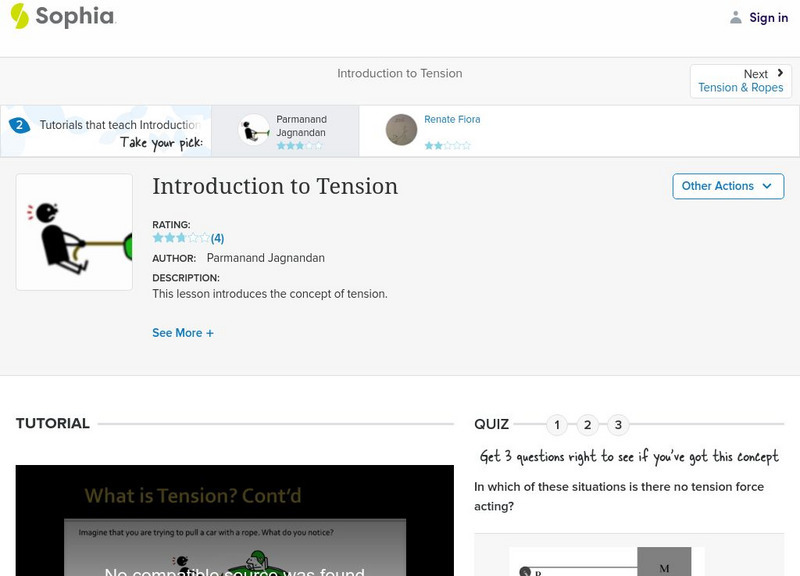Click the lesson rating stars
Image resolution: width=800 pixels, height=576 pixels.
[181, 238]
